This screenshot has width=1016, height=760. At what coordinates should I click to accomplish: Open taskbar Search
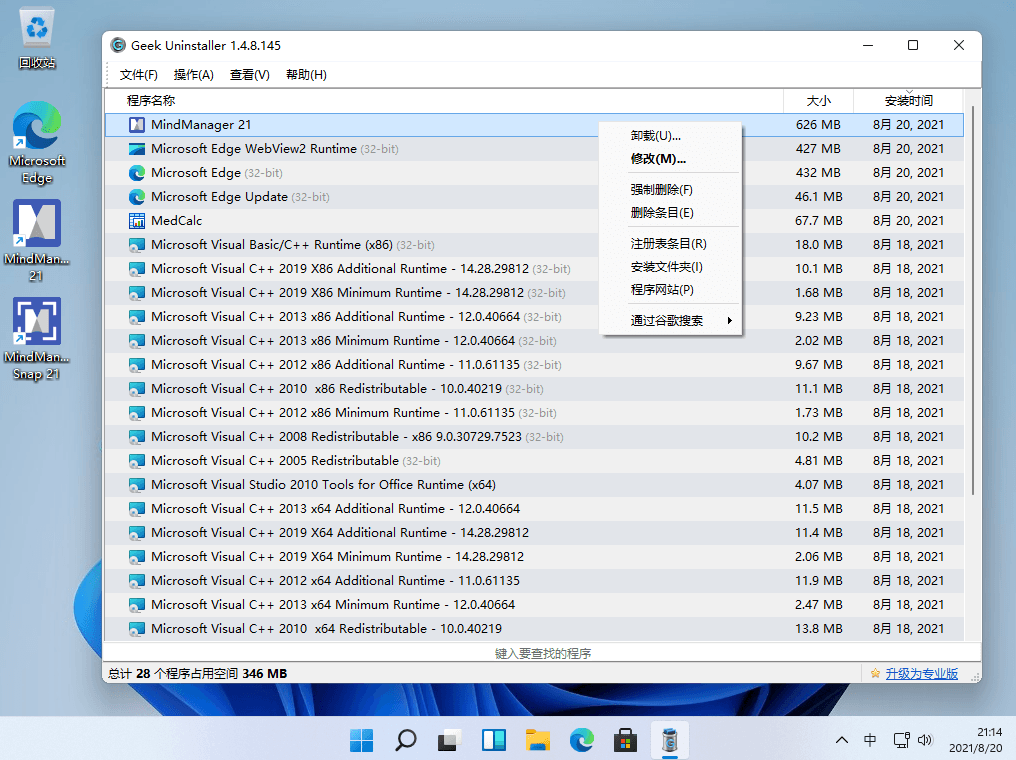pyautogui.click(x=406, y=740)
